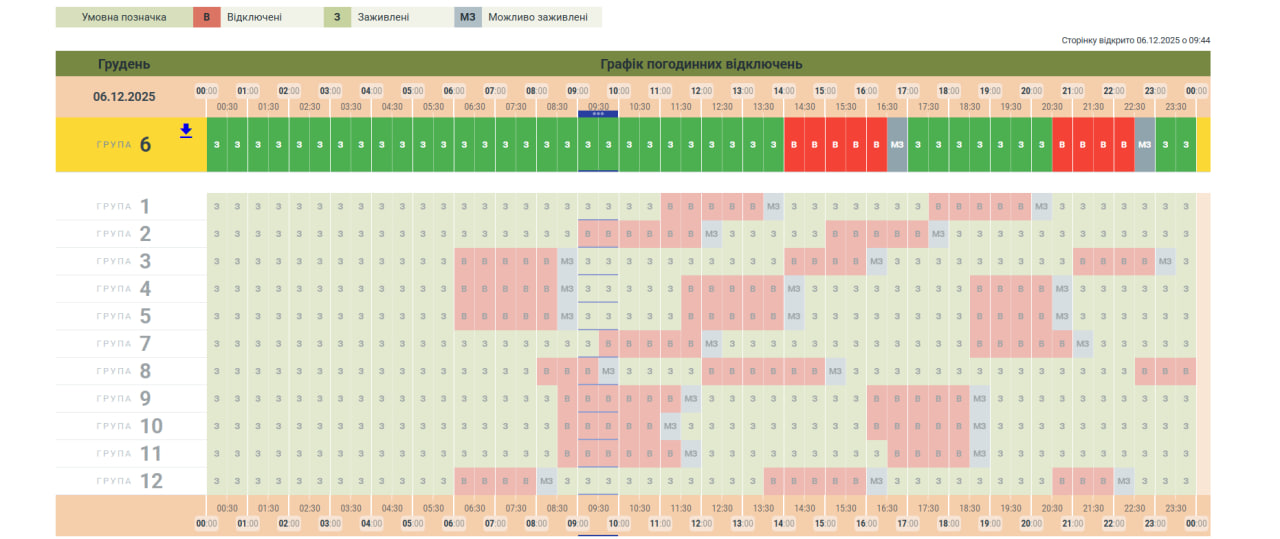Click the "Умовна позначка" legend label
Image resolution: width=1280 pixels, height=539 pixels.
(124, 17)
